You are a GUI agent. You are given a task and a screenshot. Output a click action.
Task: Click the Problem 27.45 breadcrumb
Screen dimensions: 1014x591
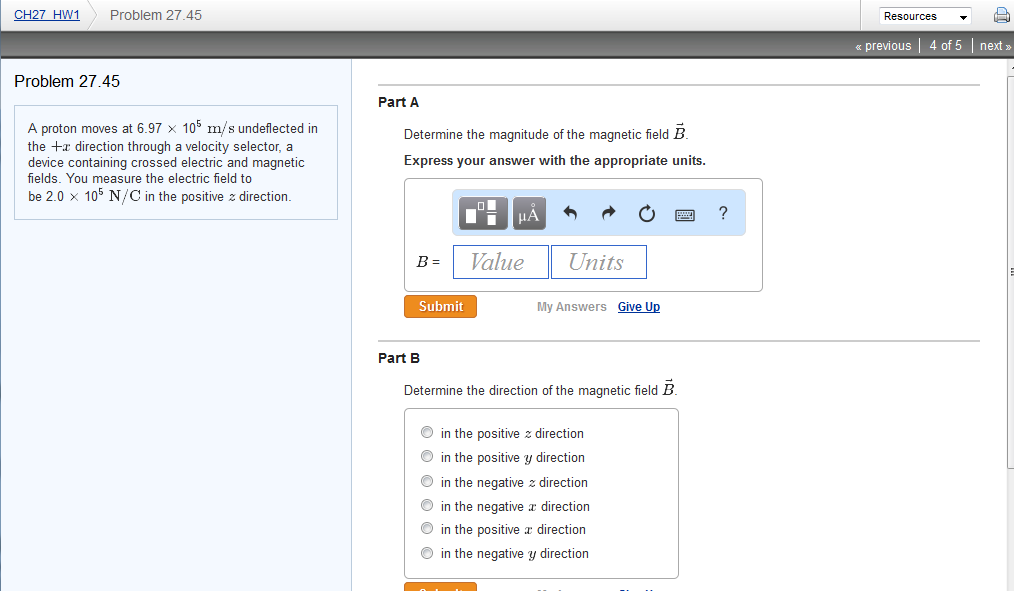[x=155, y=15]
